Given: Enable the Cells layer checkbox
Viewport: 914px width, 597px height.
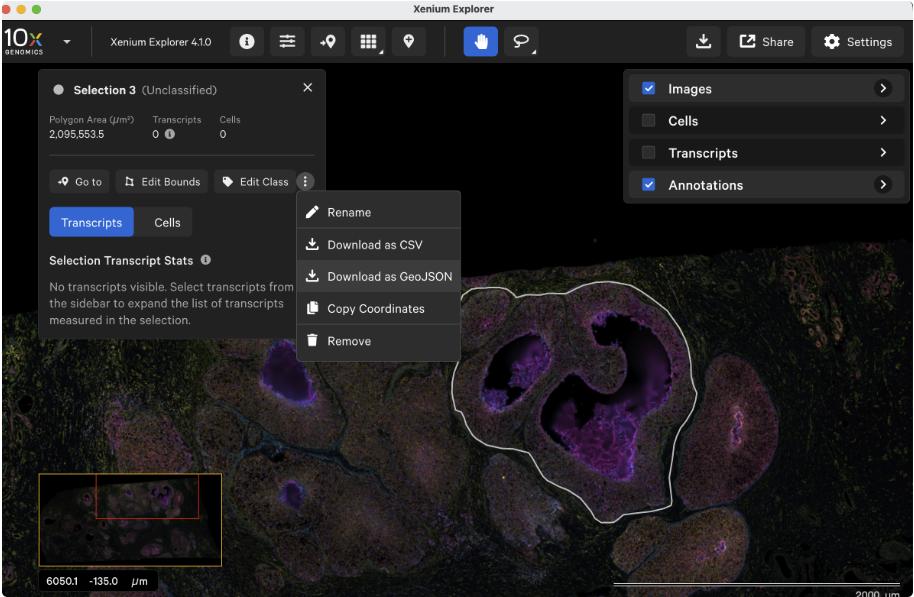Looking at the screenshot, I should (x=648, y=121).
